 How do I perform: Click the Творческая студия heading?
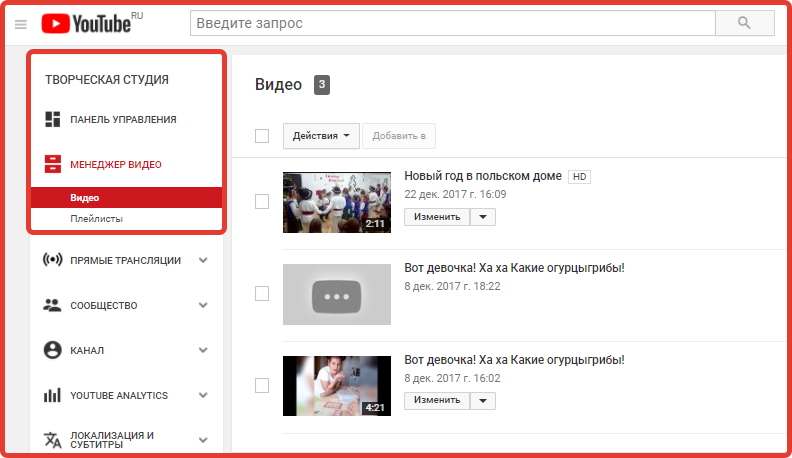107,80
